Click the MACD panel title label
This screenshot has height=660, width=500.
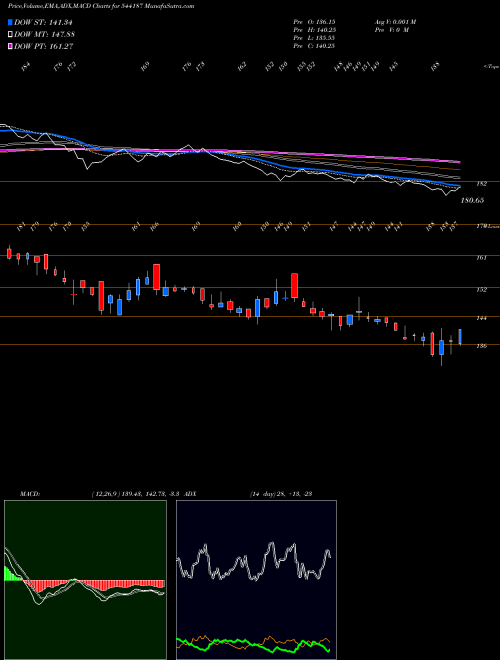pyautogui.click(x=30, y=494)
